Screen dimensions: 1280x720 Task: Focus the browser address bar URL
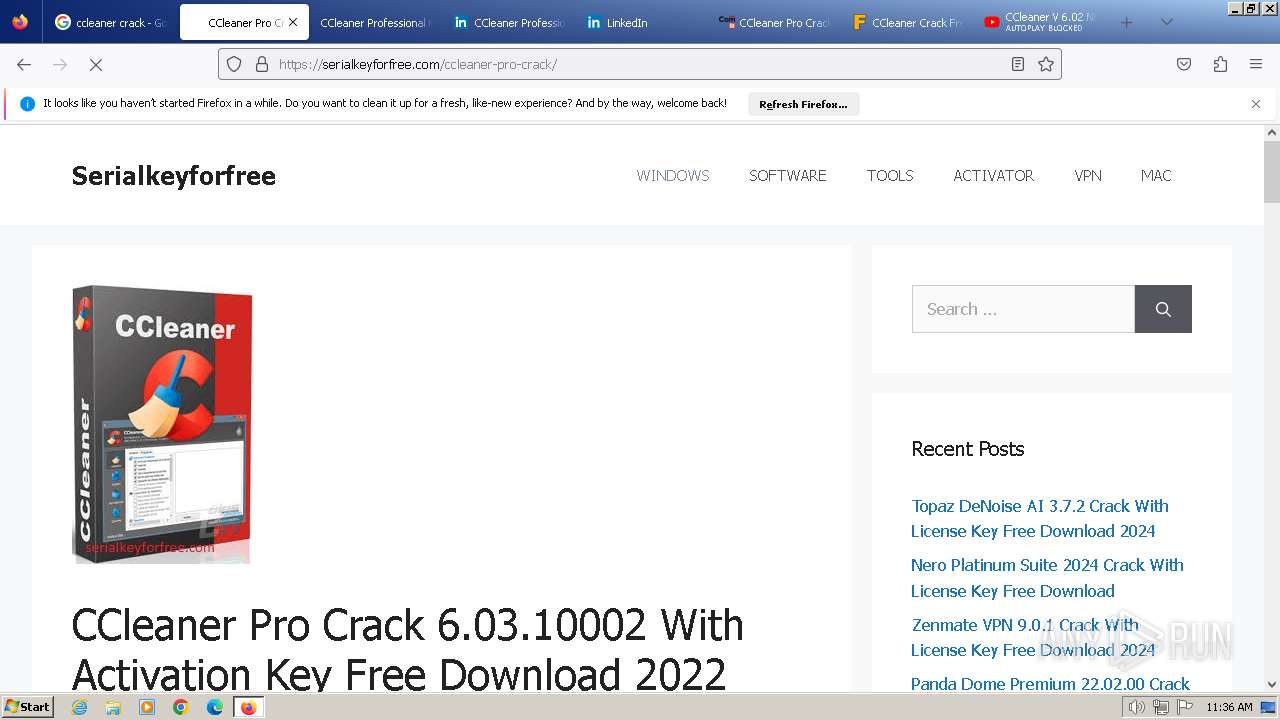pos(640,64)
